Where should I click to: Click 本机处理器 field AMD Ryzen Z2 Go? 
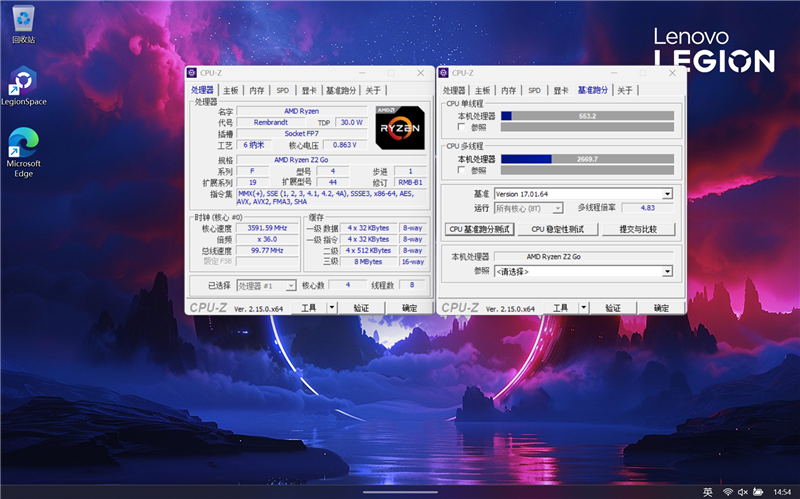tap(584, 257)
